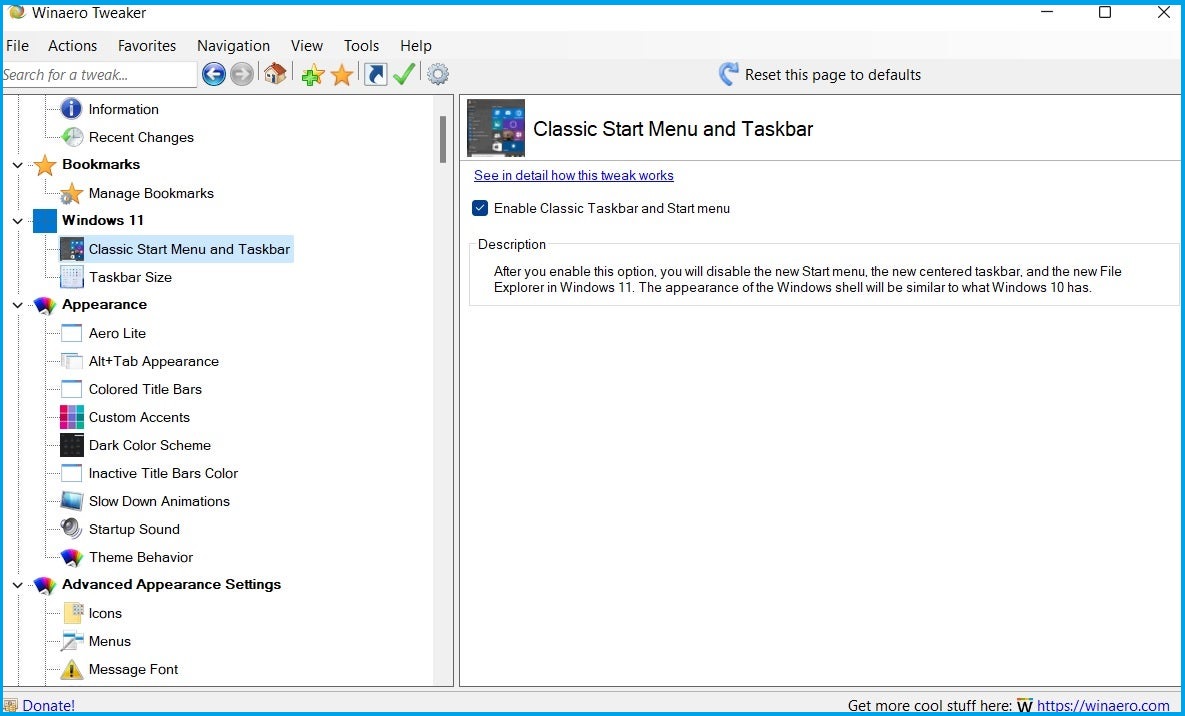Image resolution: width=1185 pixels, height=716 pixels.
Task: Click the Colored Title Bars icon
Action: [x=72, y=389]
